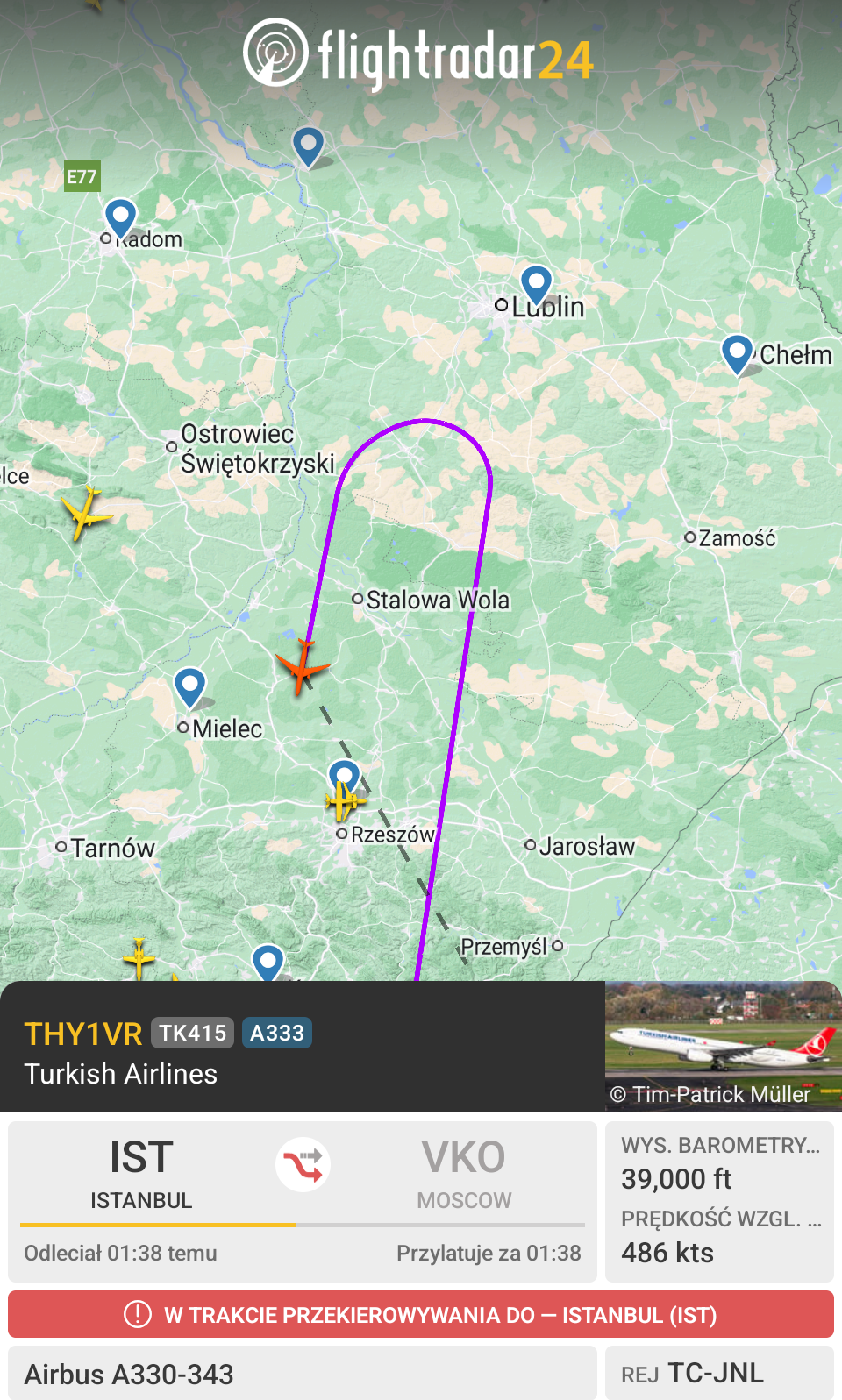Tap the red diversion to Istanbul banner
Image resolution: width=842 pixels, height=1400 pixels.
tap(421, 1314)
